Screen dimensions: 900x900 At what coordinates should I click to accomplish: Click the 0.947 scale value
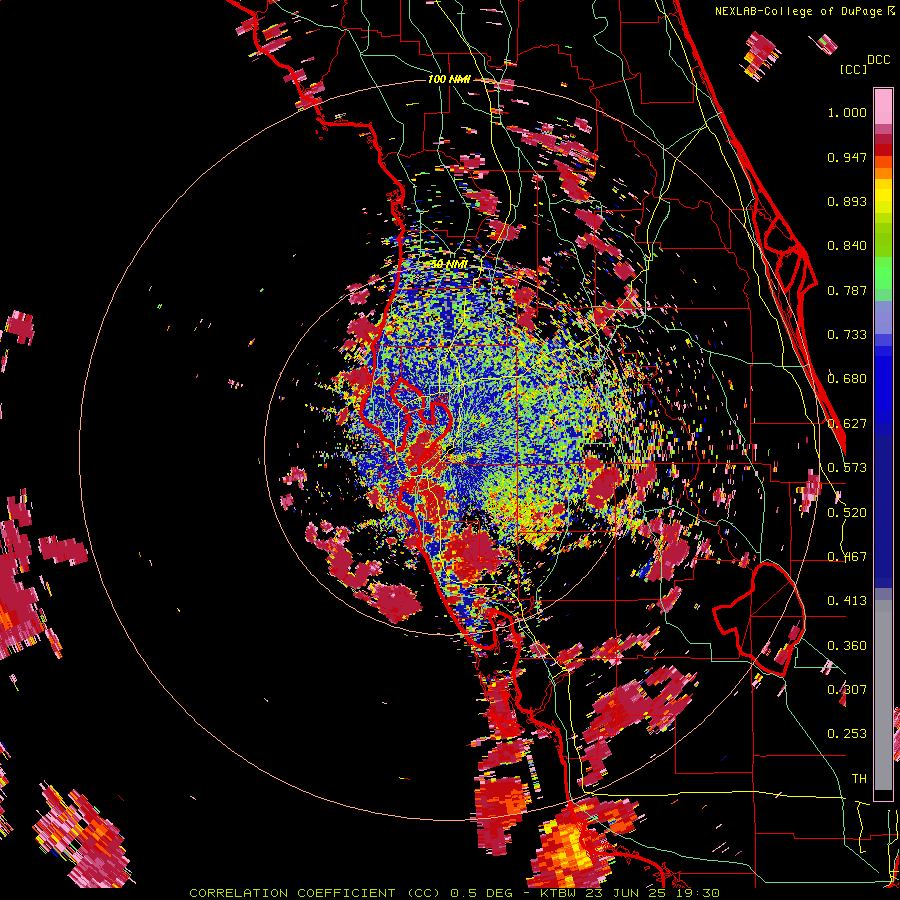[x=847, y=157]
